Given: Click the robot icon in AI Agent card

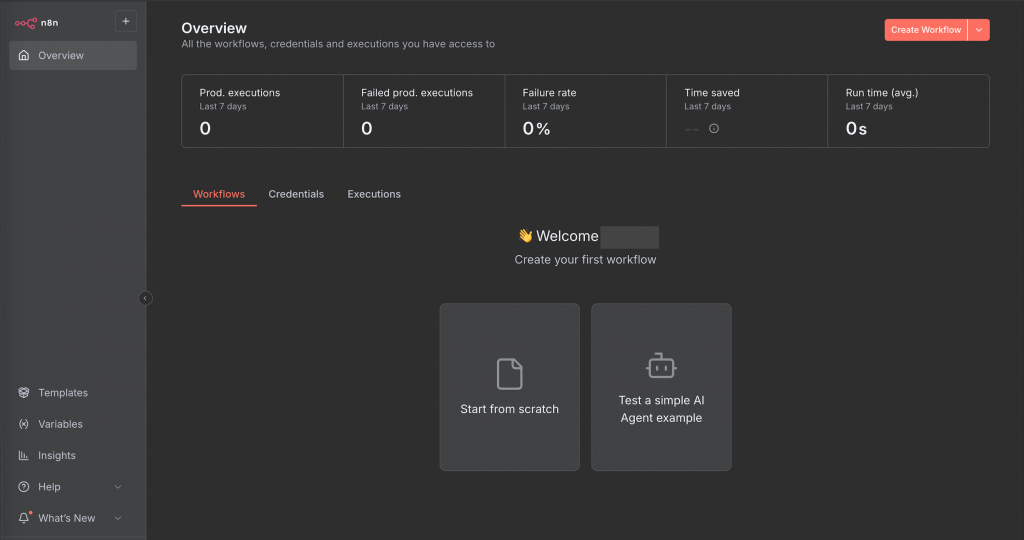Looking at the screenshot, I should pos(661,366).
